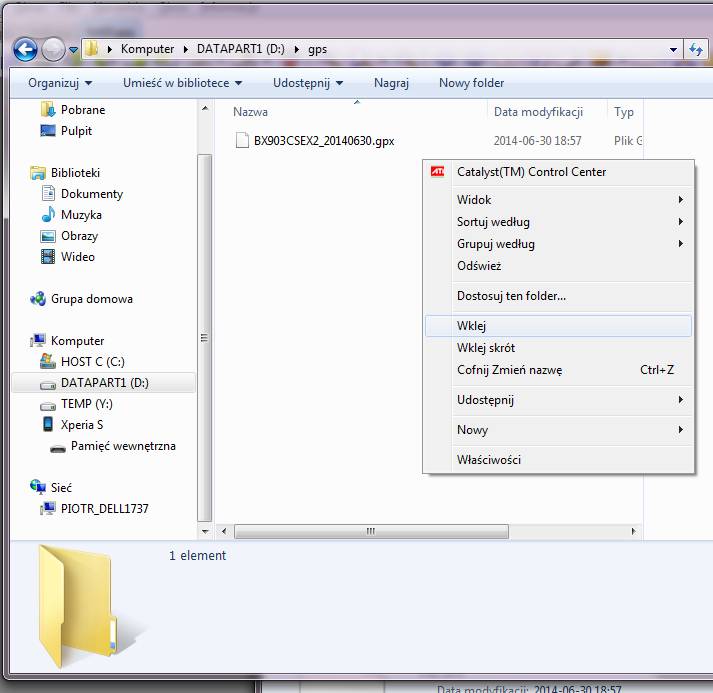The height and width of the screenshot is (693, 713).
Task: Open the Muzyka library icon
Action: (x=48, y=215)
